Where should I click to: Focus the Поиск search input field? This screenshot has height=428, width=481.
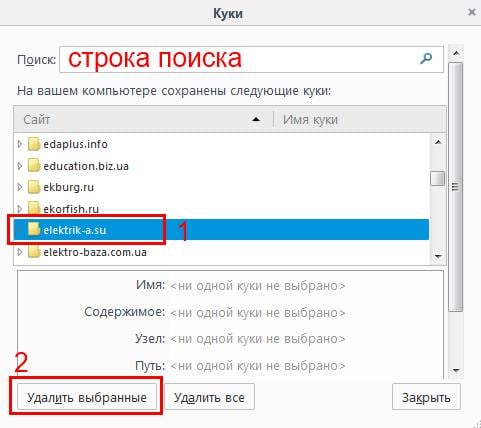coord(251,59)
